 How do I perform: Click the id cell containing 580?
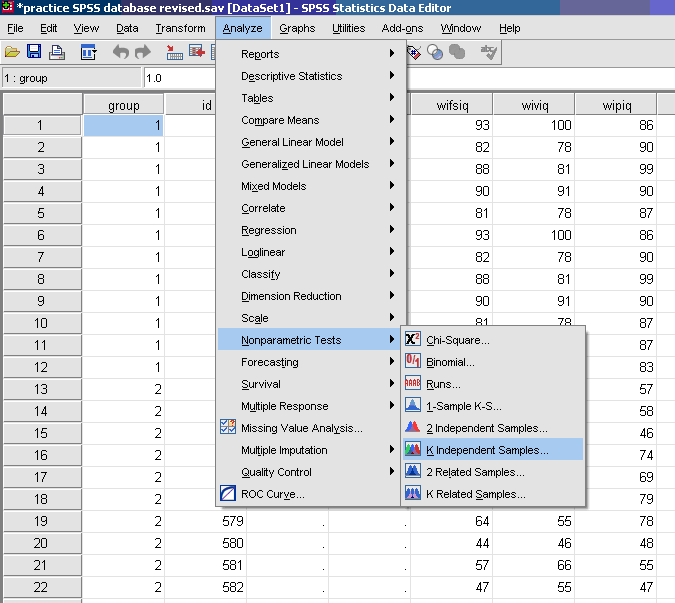point(205,543)
